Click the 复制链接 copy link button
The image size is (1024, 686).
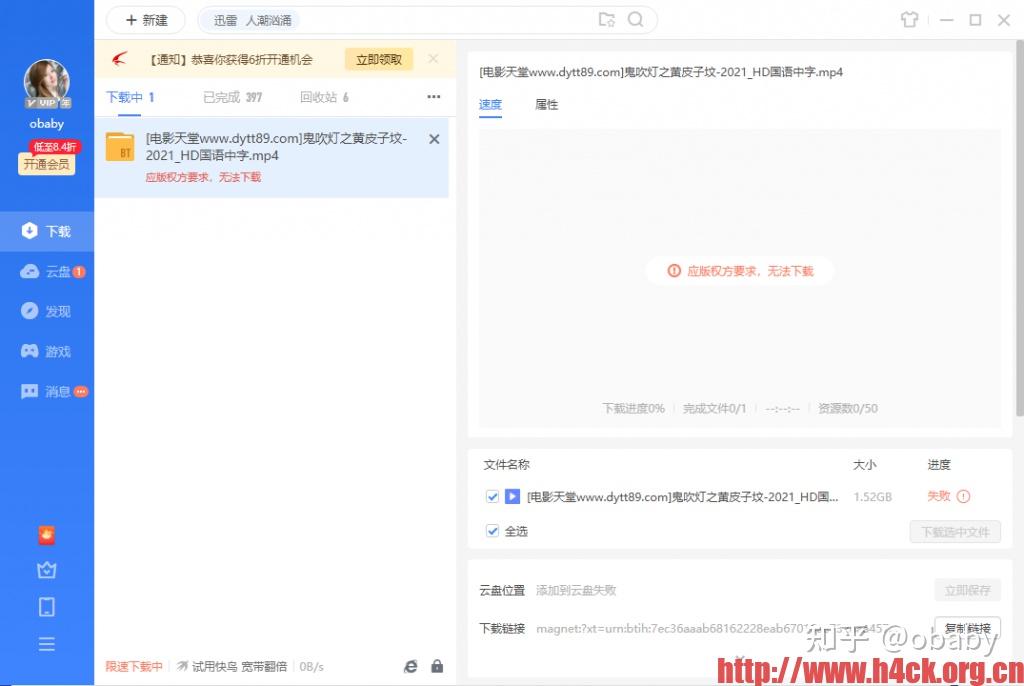[966, 628]
